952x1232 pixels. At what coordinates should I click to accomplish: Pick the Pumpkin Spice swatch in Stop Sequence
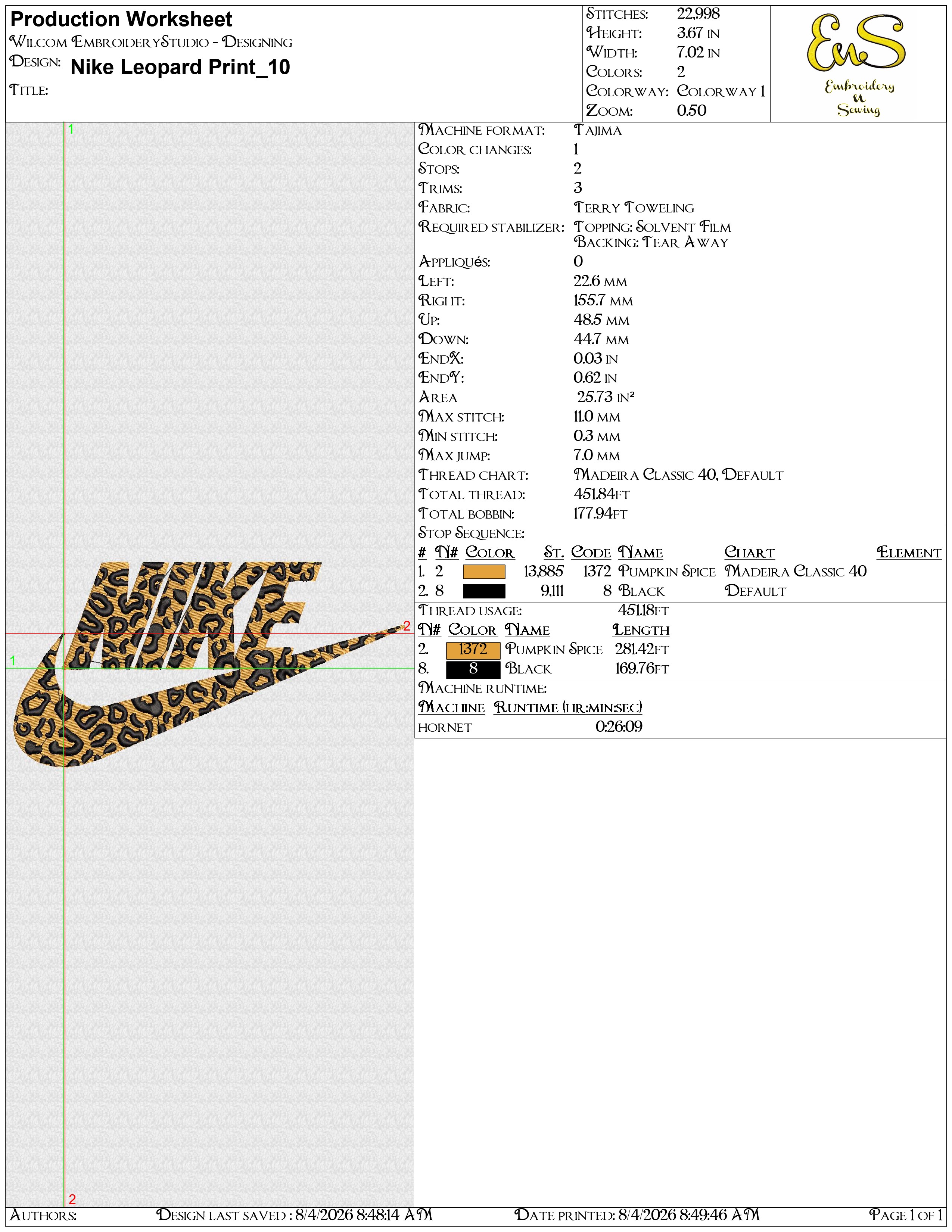click(484, 572)
